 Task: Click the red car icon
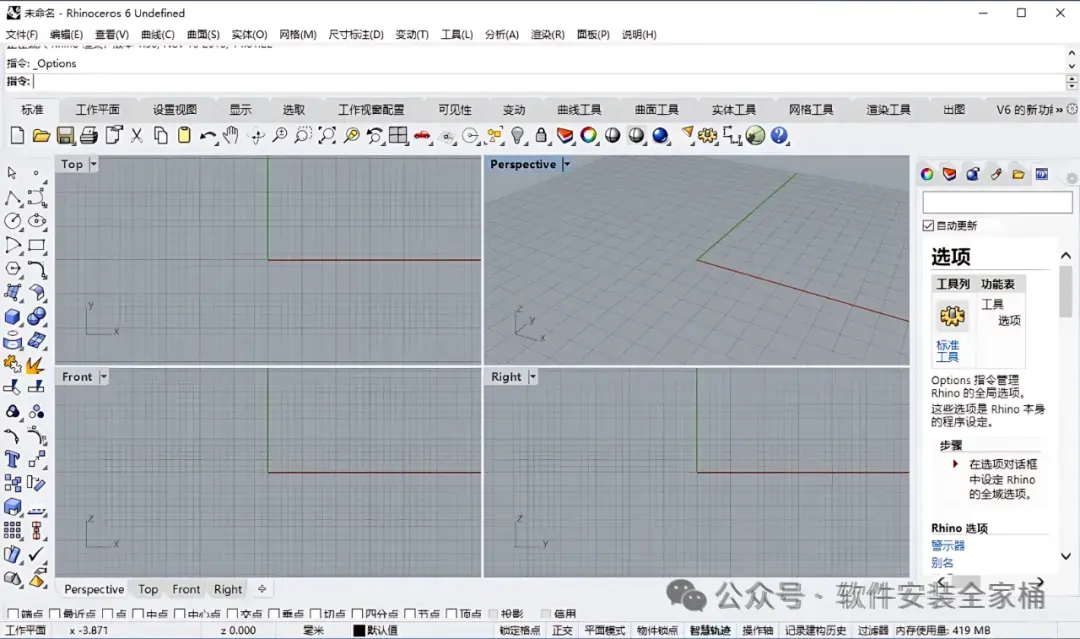pos(422,136)
